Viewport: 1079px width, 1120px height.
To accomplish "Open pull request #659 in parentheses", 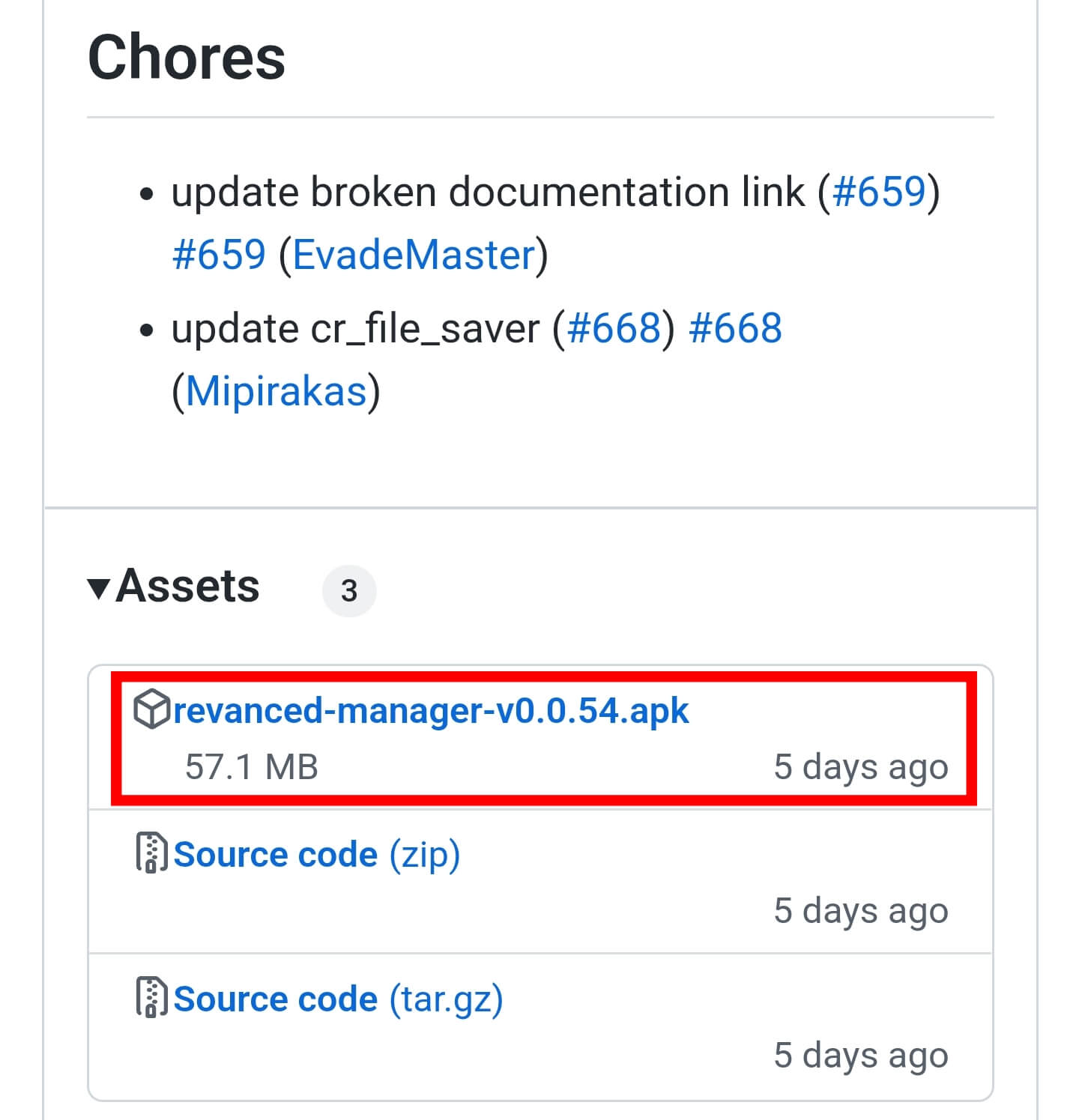I will point(880,192).
